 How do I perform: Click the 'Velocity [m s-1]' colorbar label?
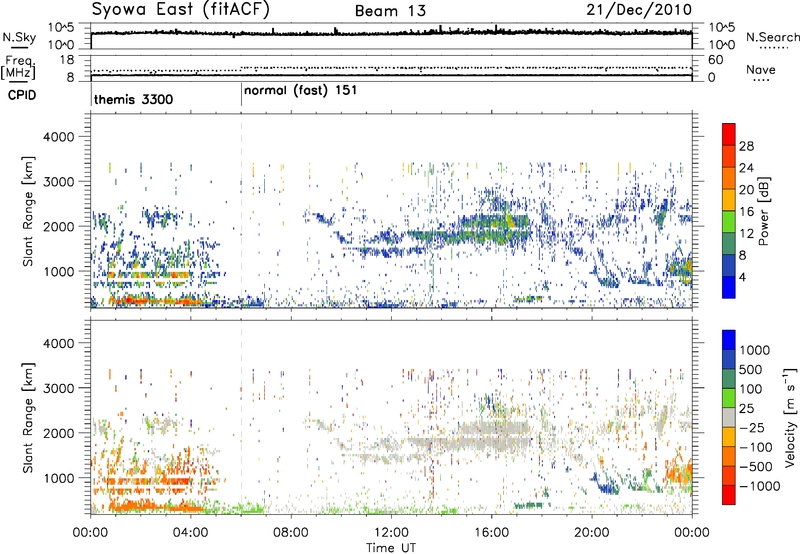(790, 417)
